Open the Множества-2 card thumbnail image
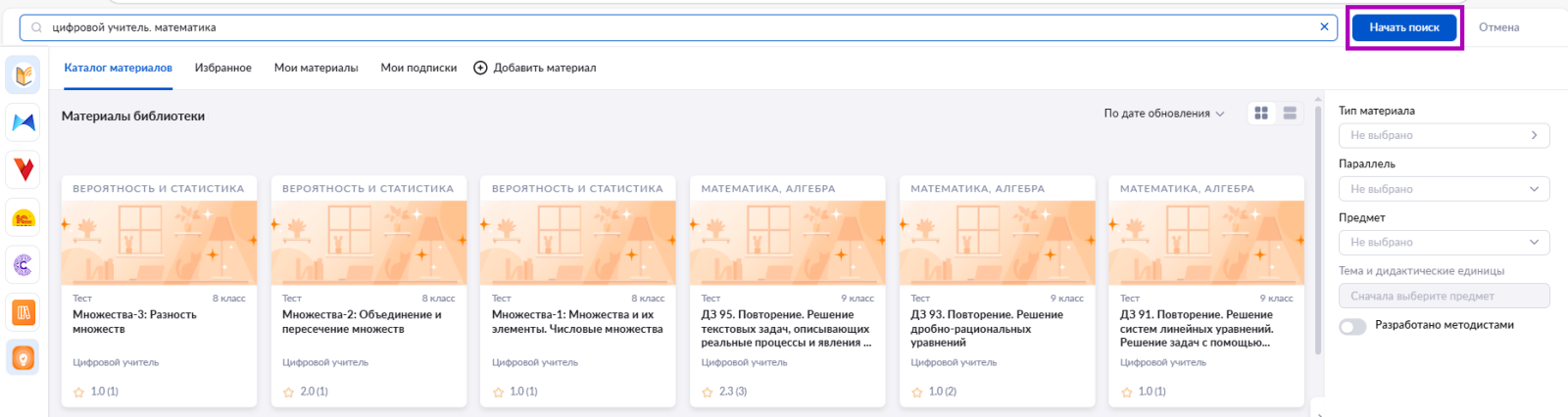The height and width of the screenshot is (417, 1568). click(368, 243)
